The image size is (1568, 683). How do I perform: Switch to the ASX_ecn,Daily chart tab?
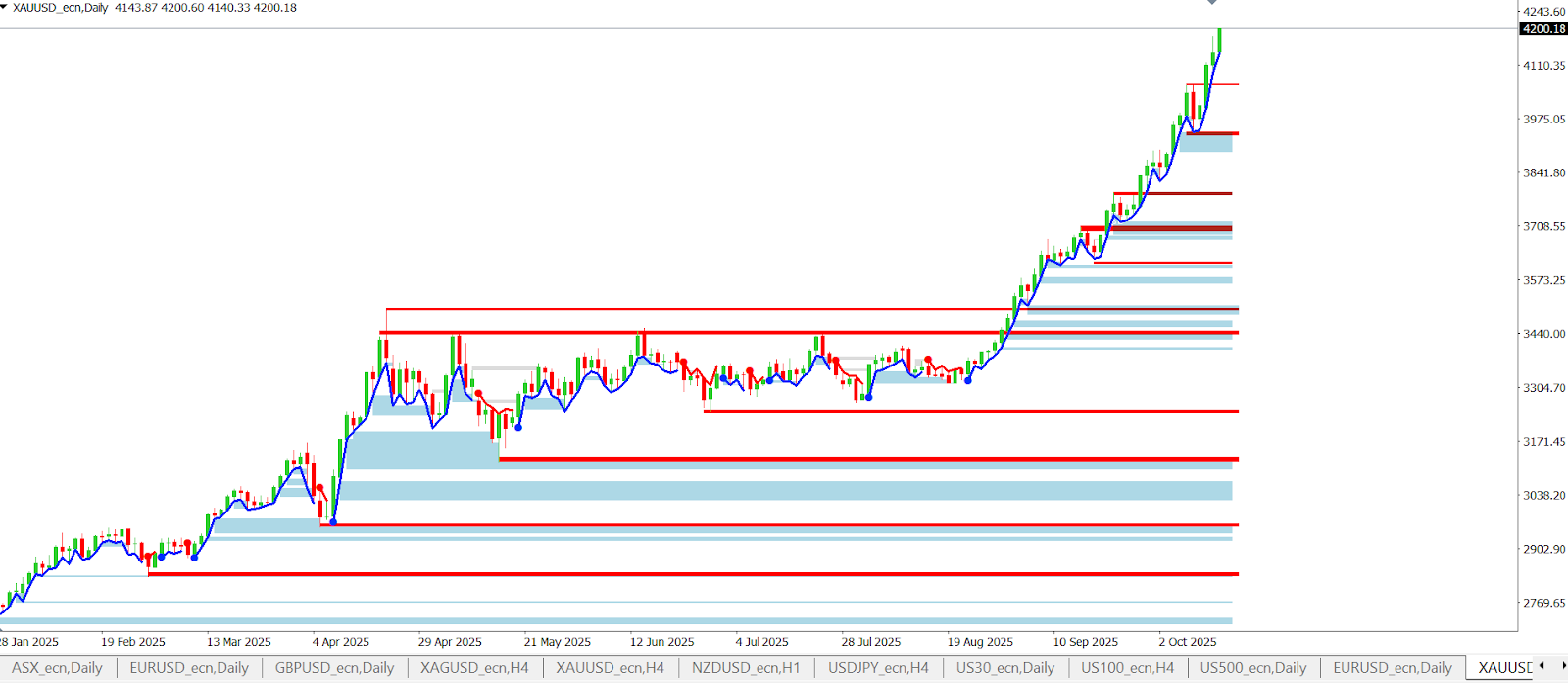point(57,668)
